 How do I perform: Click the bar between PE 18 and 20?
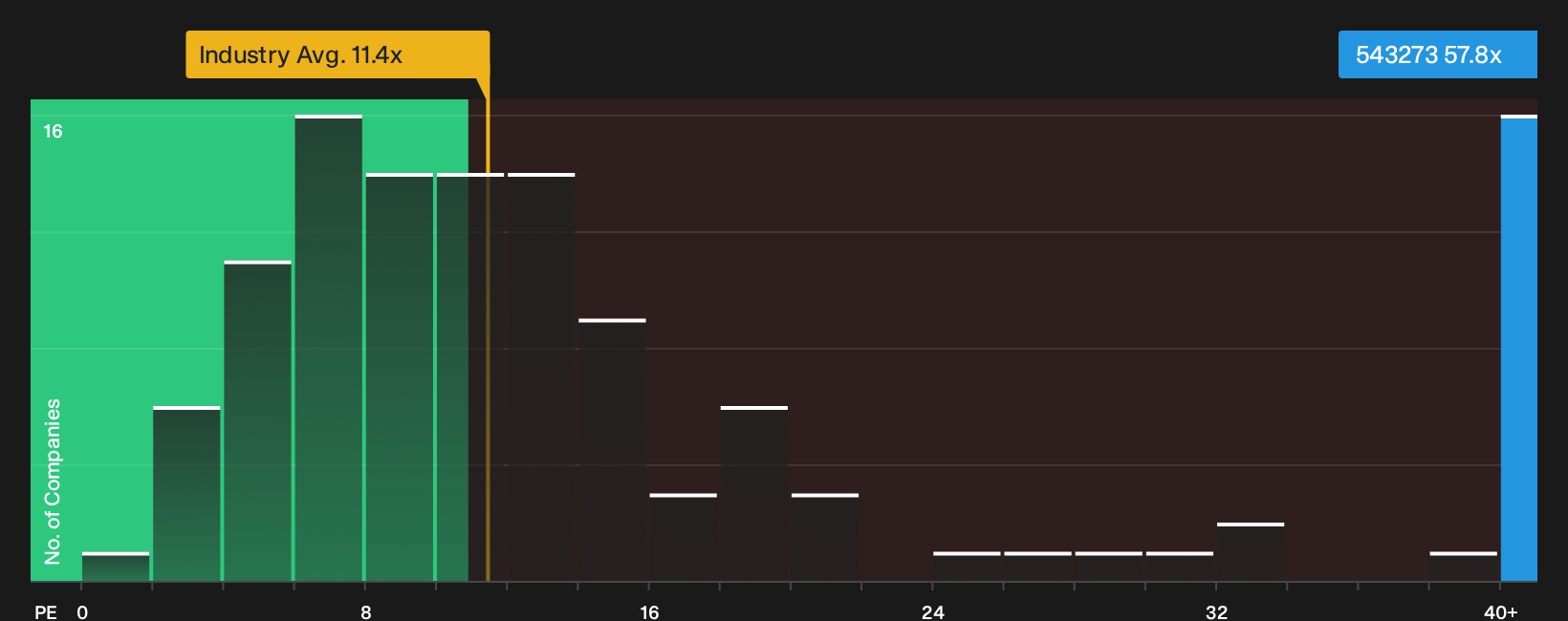754,494
